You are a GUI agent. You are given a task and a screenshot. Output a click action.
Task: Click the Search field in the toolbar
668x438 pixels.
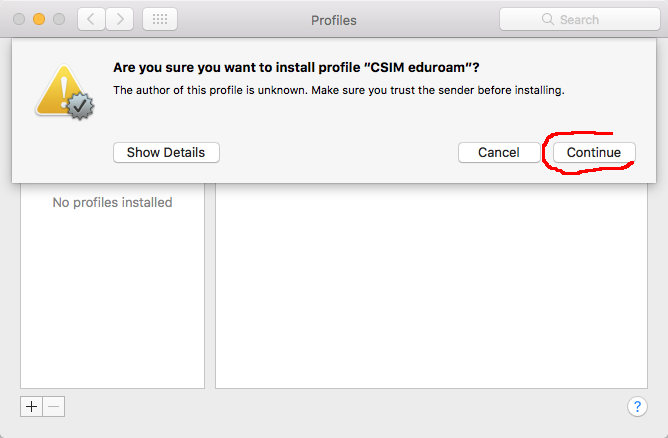point(580,19)
